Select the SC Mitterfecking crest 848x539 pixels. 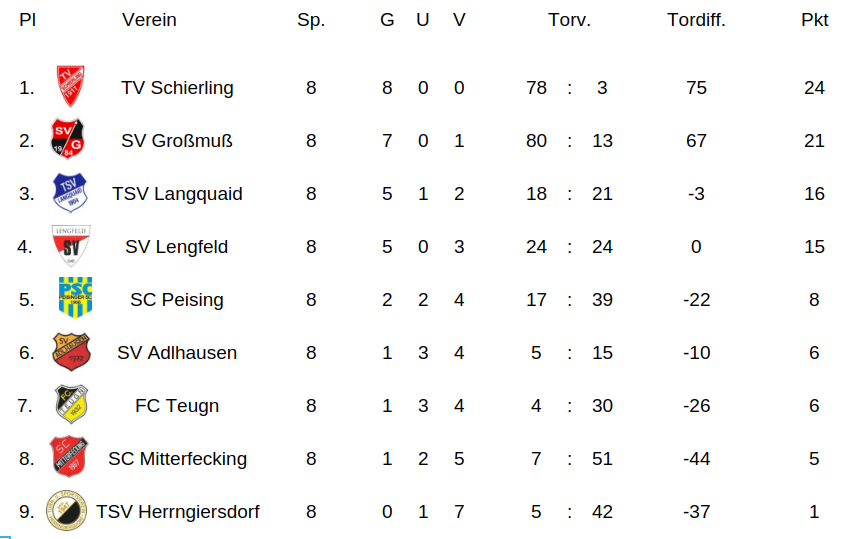pos(70,458)
